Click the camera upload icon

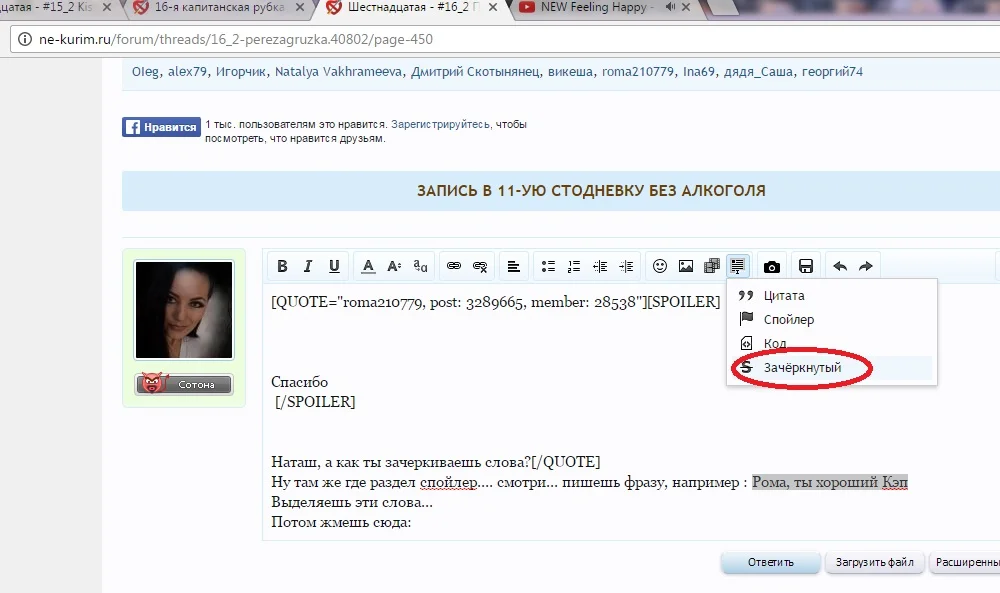coord(770,265)
